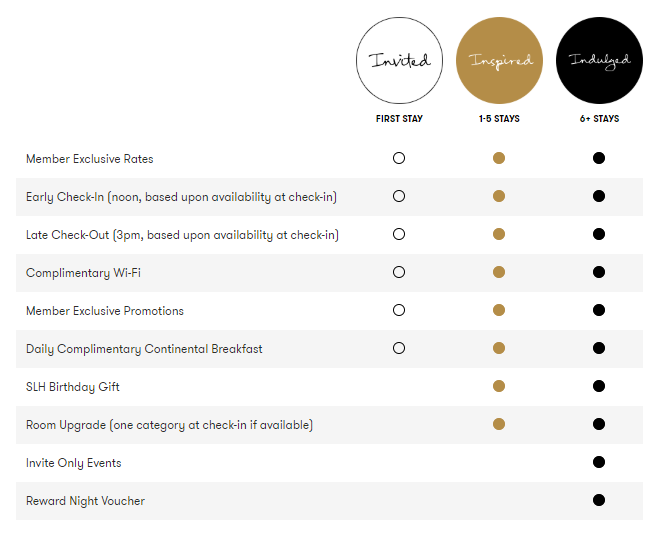
Task: Select the 6+ STAYS column label
Action: tap(599, 119)
